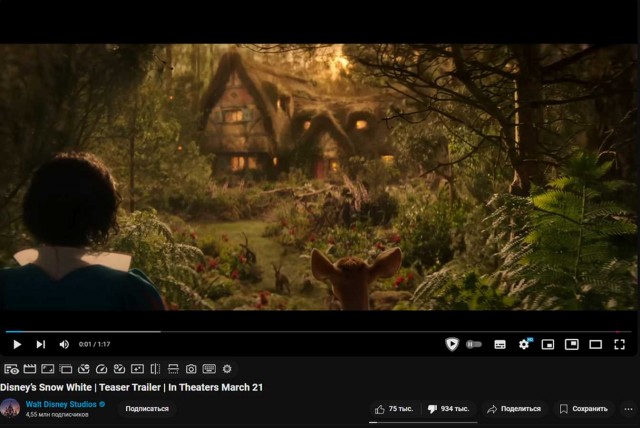Click the flip video mirror icon
The height and width of the screenshot is (428, 640).
click(155, 369)
